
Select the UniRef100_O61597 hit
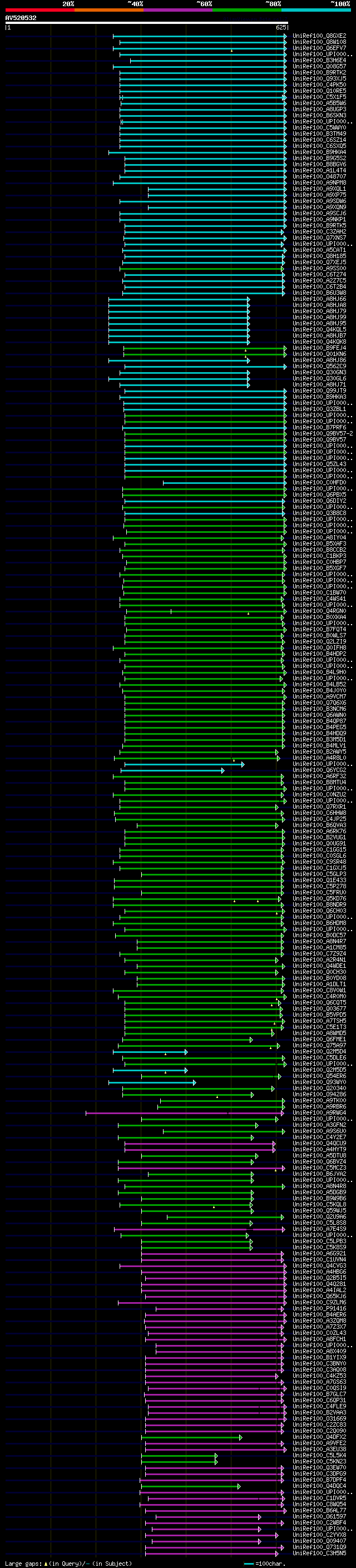point(319,1516)
